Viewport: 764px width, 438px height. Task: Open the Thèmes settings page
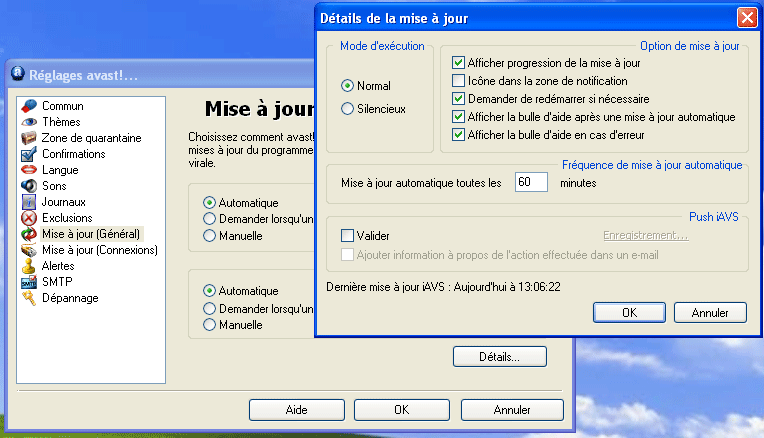click(61, 122)
